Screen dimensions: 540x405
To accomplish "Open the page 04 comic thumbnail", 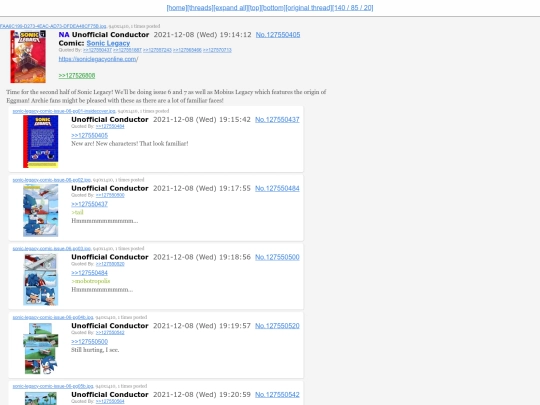I will point(41,348).
